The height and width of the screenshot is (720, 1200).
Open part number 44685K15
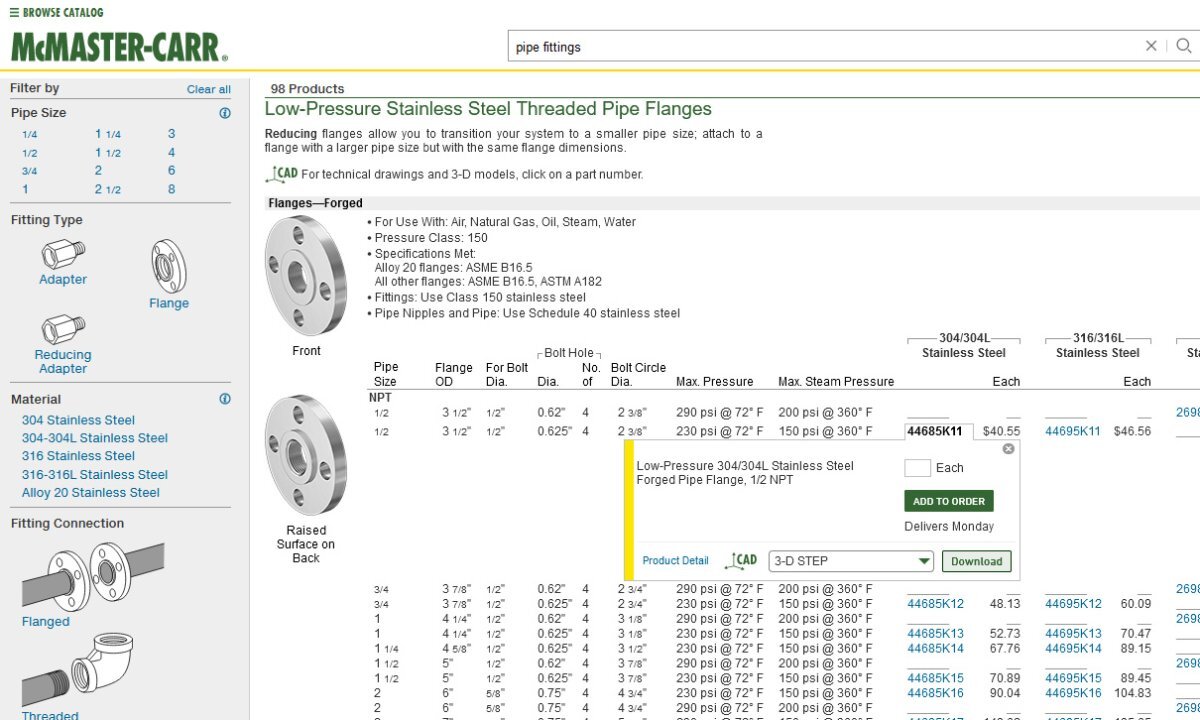936,679
